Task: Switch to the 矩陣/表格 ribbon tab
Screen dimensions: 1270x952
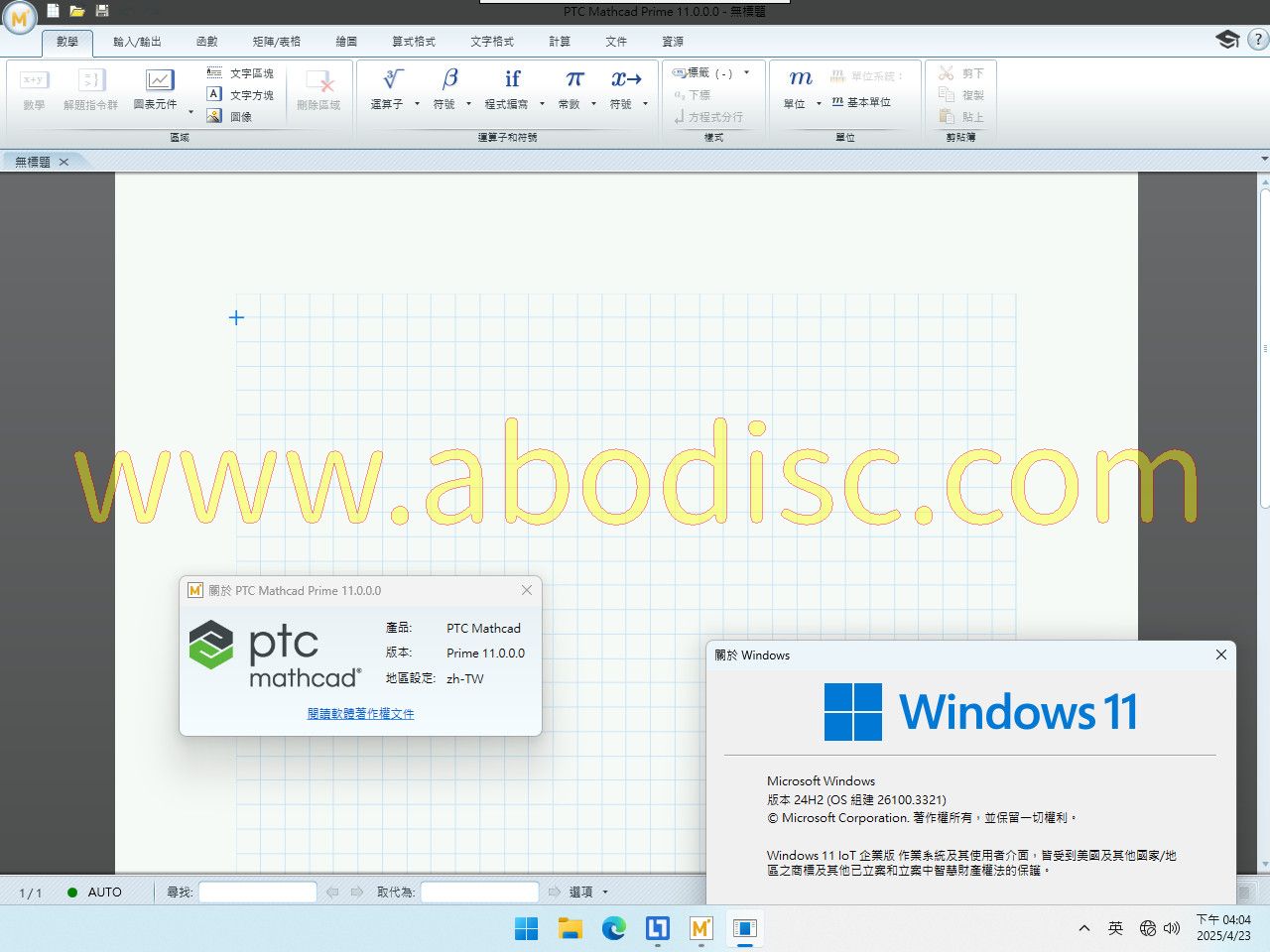Action: (x=277, y=42)
